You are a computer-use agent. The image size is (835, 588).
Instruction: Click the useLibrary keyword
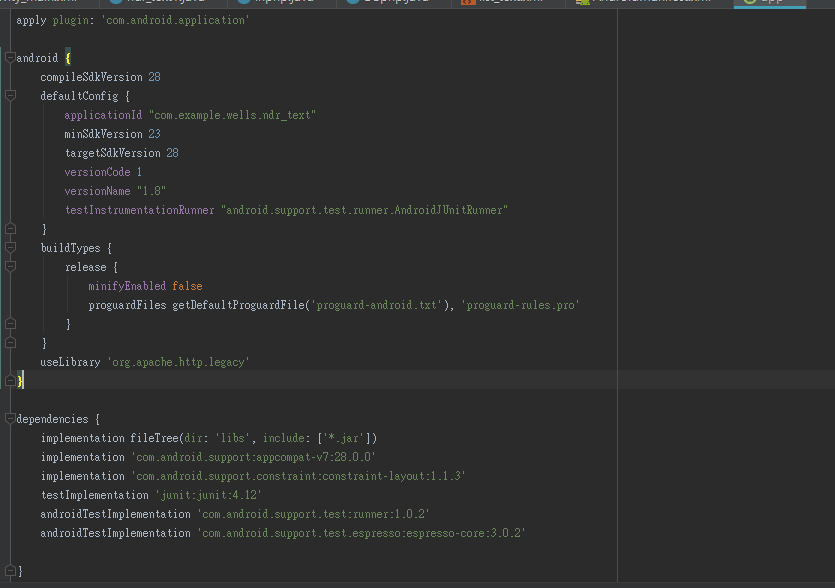70,362
